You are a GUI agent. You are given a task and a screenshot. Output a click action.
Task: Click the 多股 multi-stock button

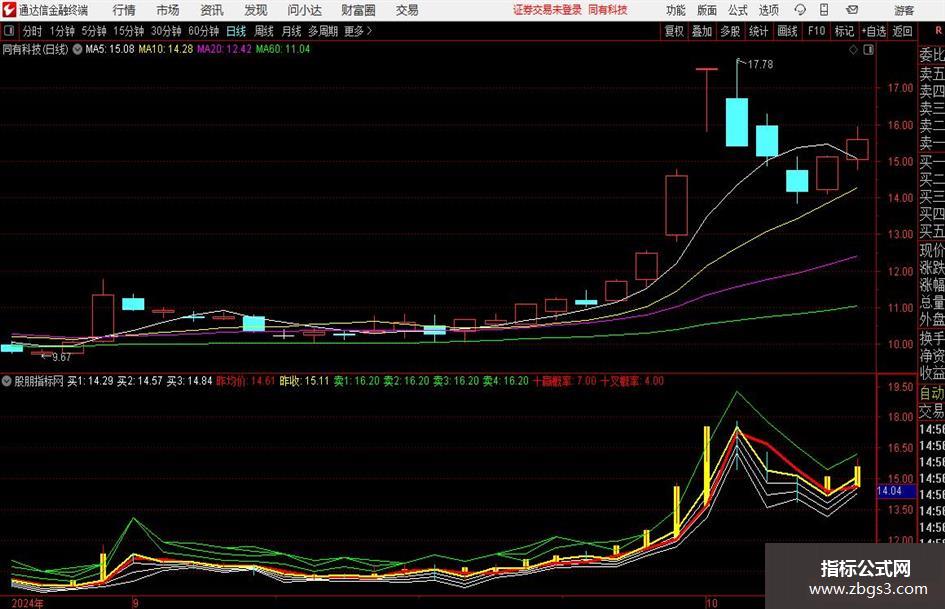pyautogui.click(x=730, y=31)
